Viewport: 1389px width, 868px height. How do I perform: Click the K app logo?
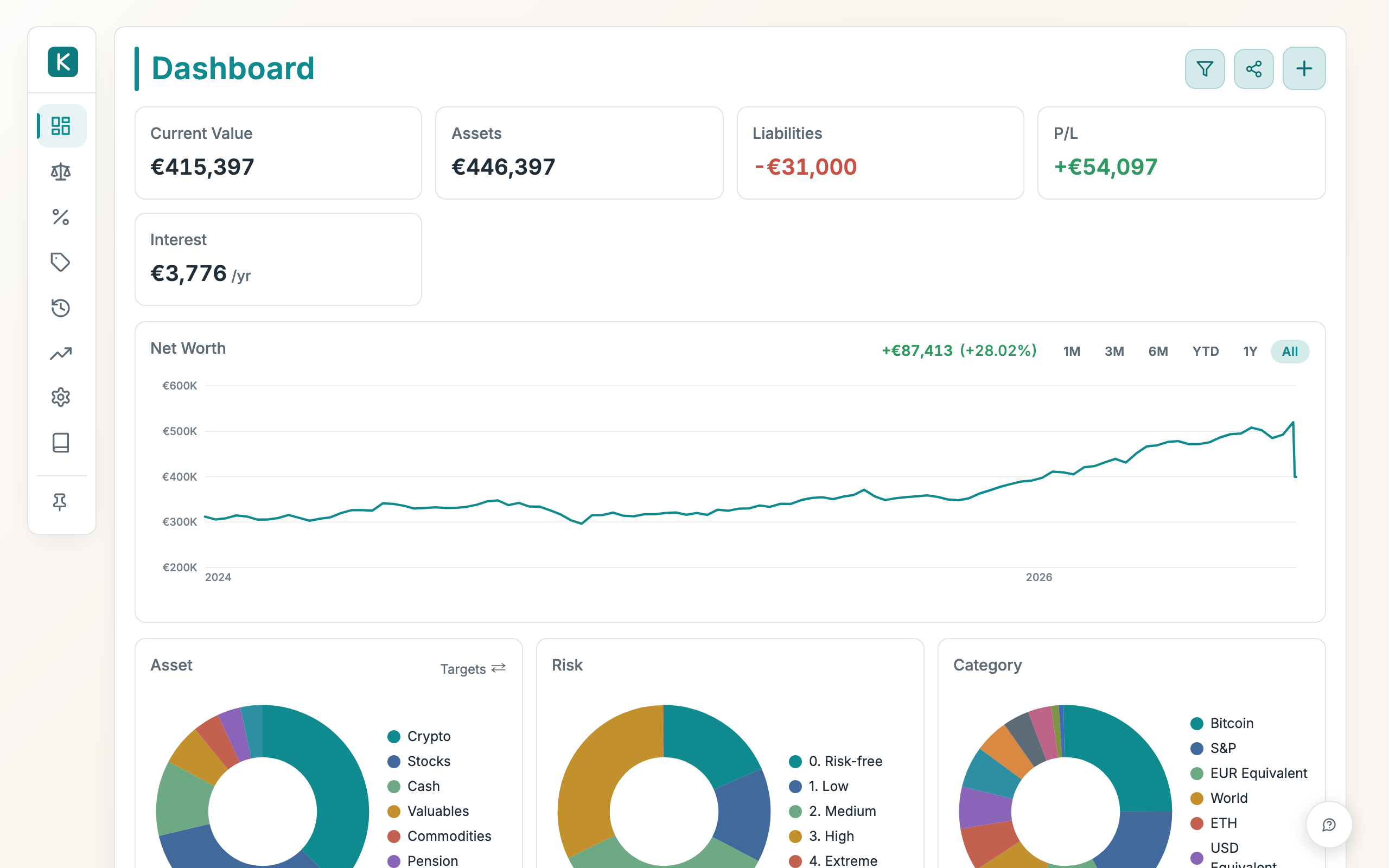pos(62,62)
